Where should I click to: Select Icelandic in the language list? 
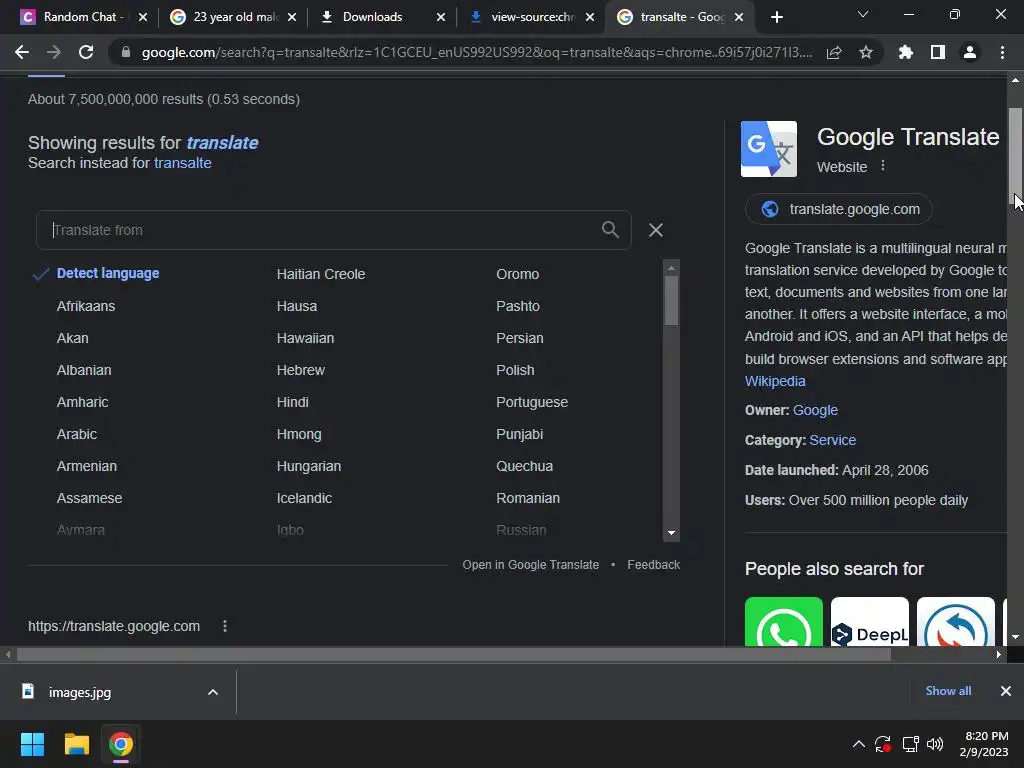pos(304,498)
